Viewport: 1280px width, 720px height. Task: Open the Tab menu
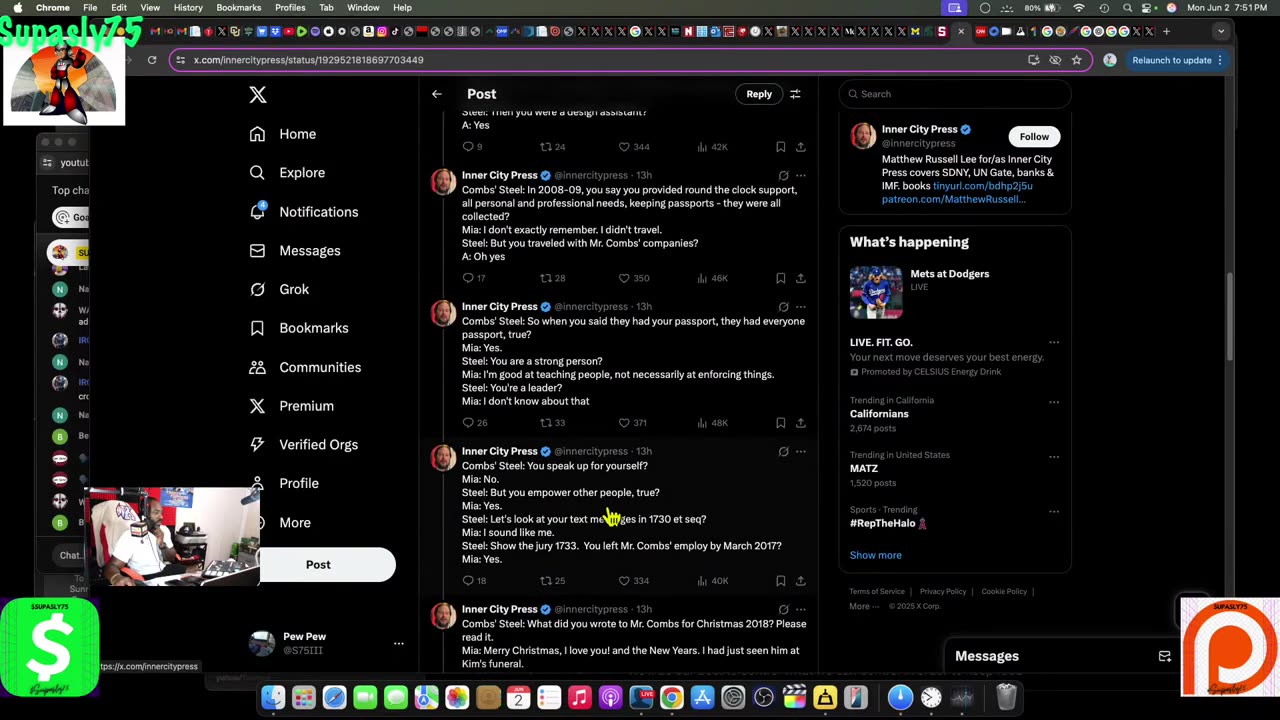(326, 7)
